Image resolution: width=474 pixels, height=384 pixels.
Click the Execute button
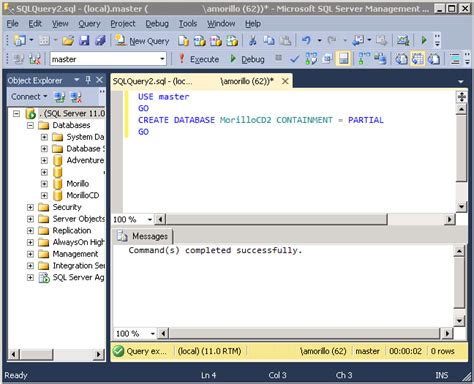pos(199,59)
